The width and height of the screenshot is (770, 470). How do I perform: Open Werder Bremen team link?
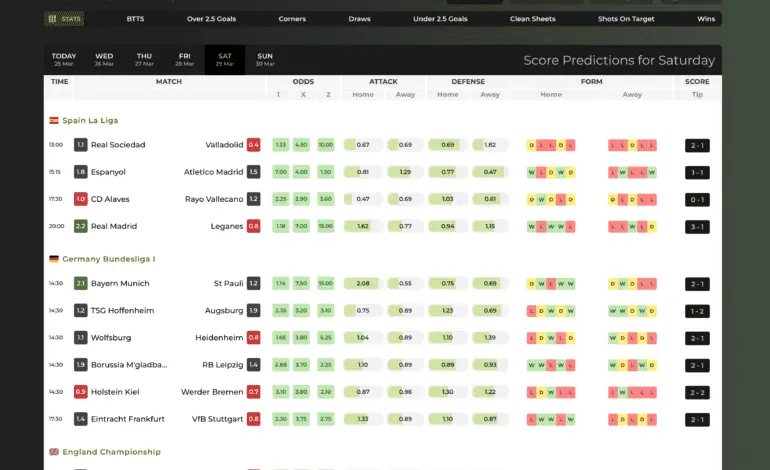212,392
